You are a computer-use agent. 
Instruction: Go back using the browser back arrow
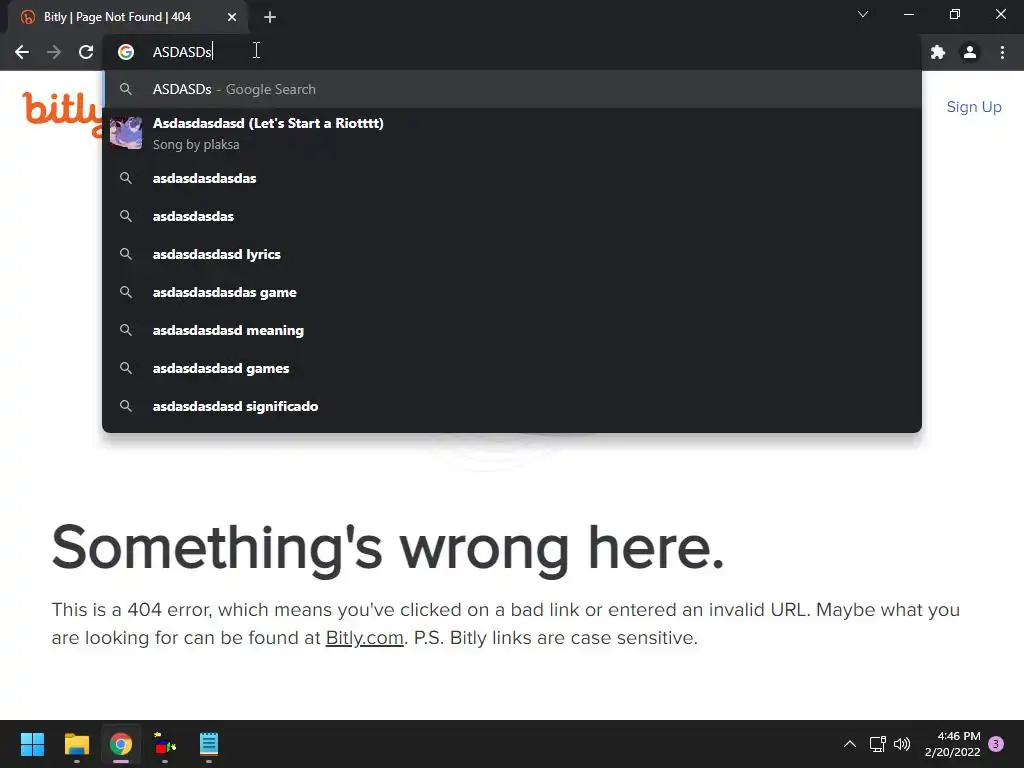click(22, 52)
